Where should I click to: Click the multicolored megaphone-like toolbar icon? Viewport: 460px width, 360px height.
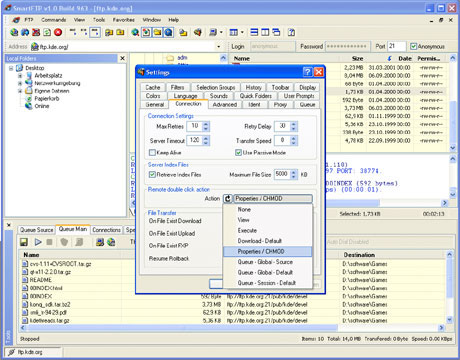[x=198, y=32]
